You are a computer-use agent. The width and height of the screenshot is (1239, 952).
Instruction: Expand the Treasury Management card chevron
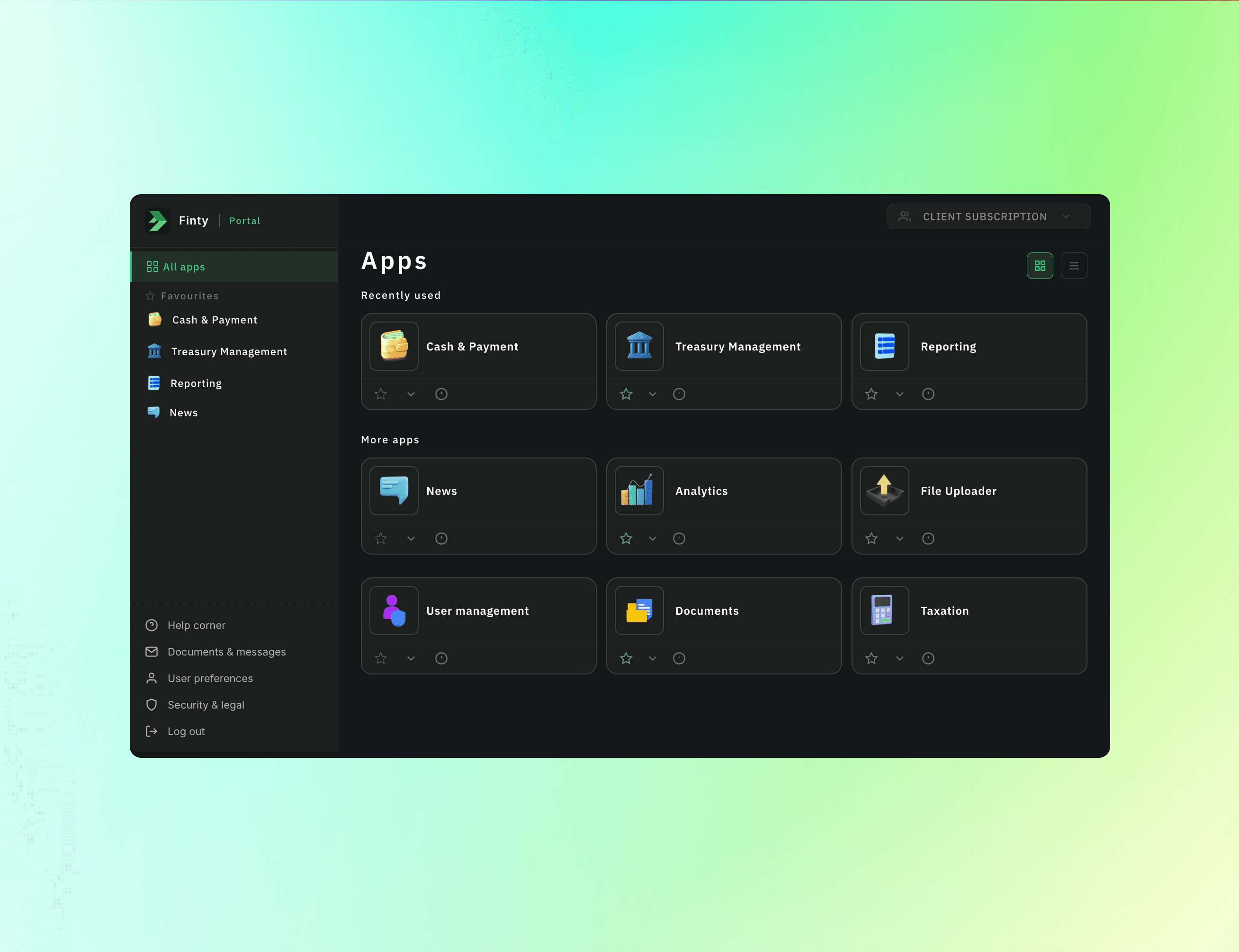tap(653, 394)
